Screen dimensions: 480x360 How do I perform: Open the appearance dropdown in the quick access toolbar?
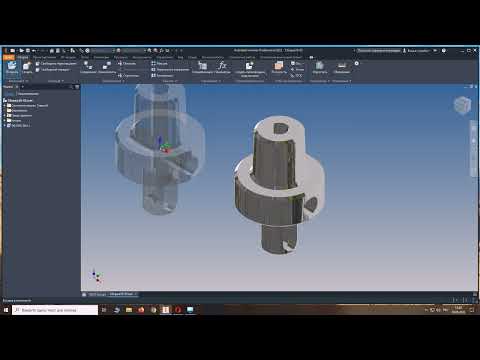coord(133,51)
